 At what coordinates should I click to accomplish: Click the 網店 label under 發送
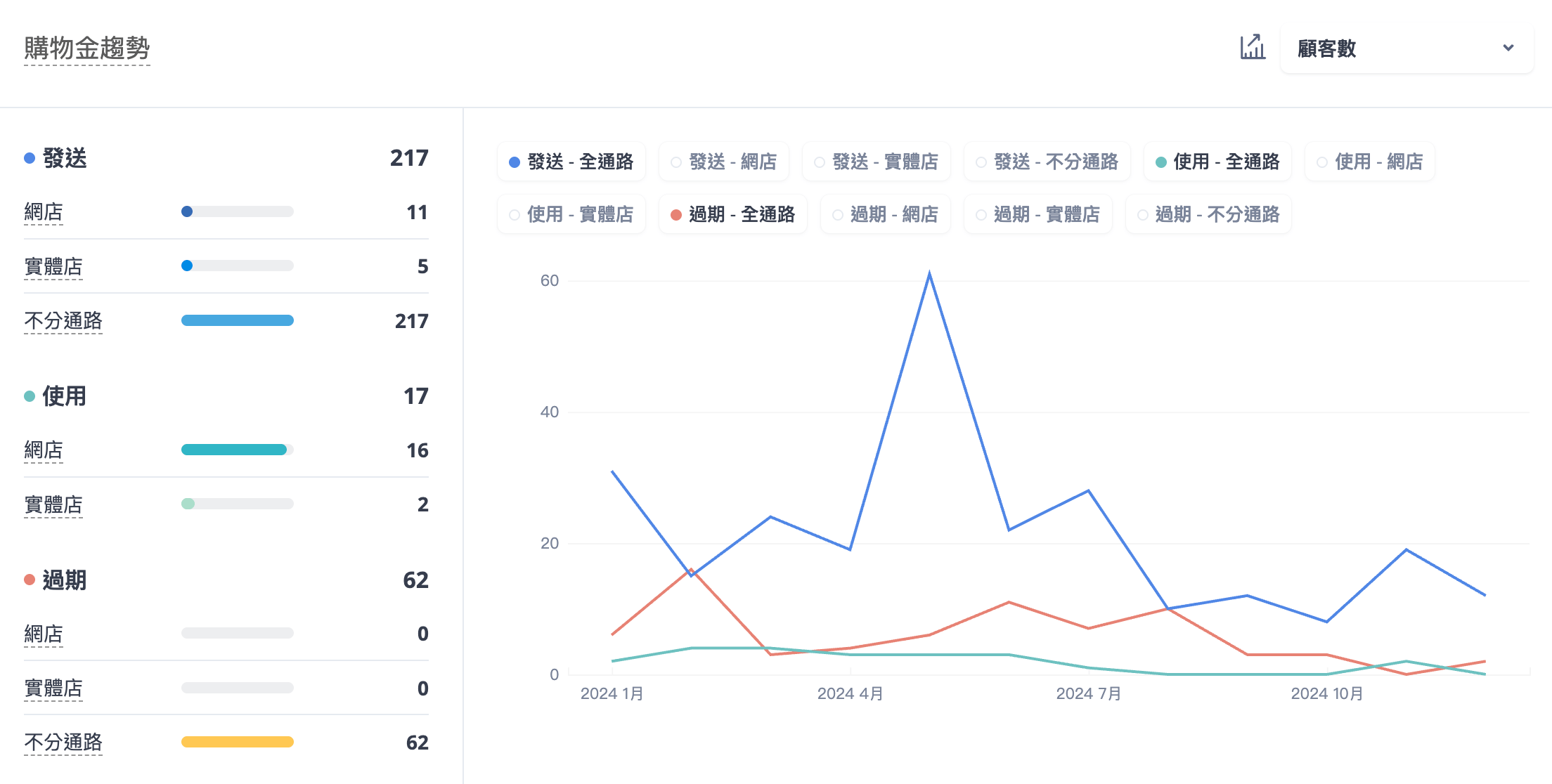coord(44,211)
